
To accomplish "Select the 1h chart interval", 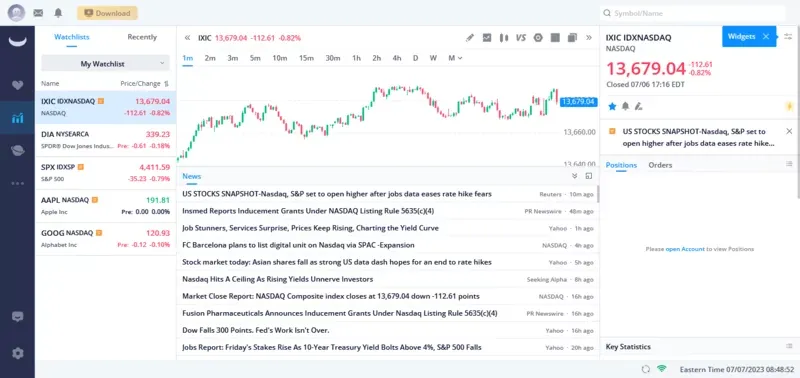I will point(356,58).
